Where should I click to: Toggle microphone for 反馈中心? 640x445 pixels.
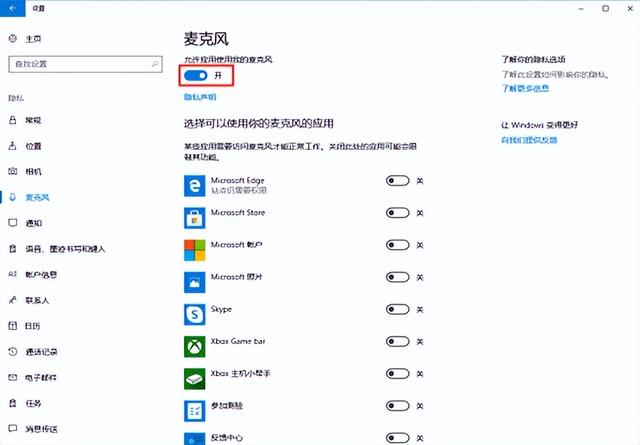click(398, 438)
